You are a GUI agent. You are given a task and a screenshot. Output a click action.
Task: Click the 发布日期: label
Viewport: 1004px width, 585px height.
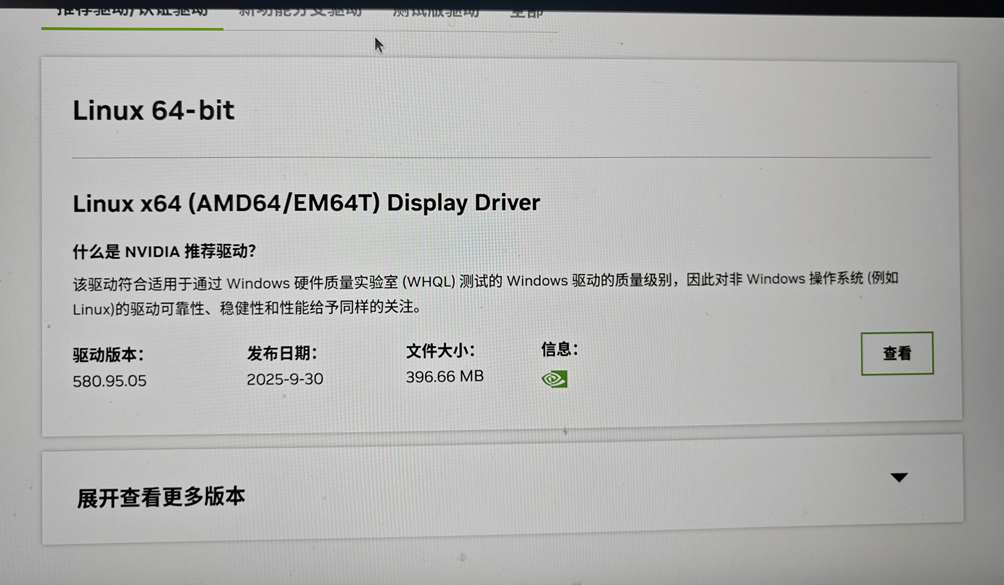tap(282, 353)
